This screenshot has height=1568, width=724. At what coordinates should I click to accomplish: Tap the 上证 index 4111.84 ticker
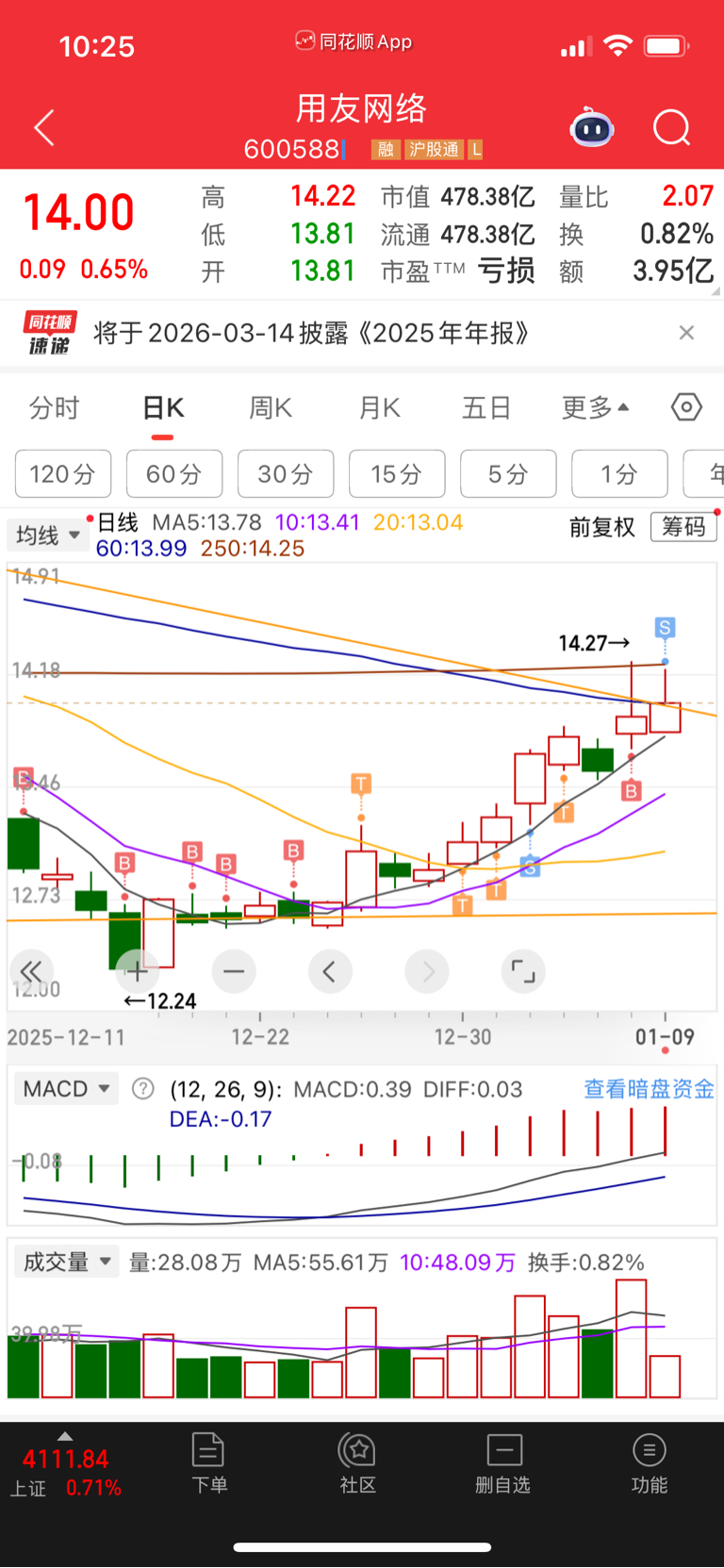66,1473
